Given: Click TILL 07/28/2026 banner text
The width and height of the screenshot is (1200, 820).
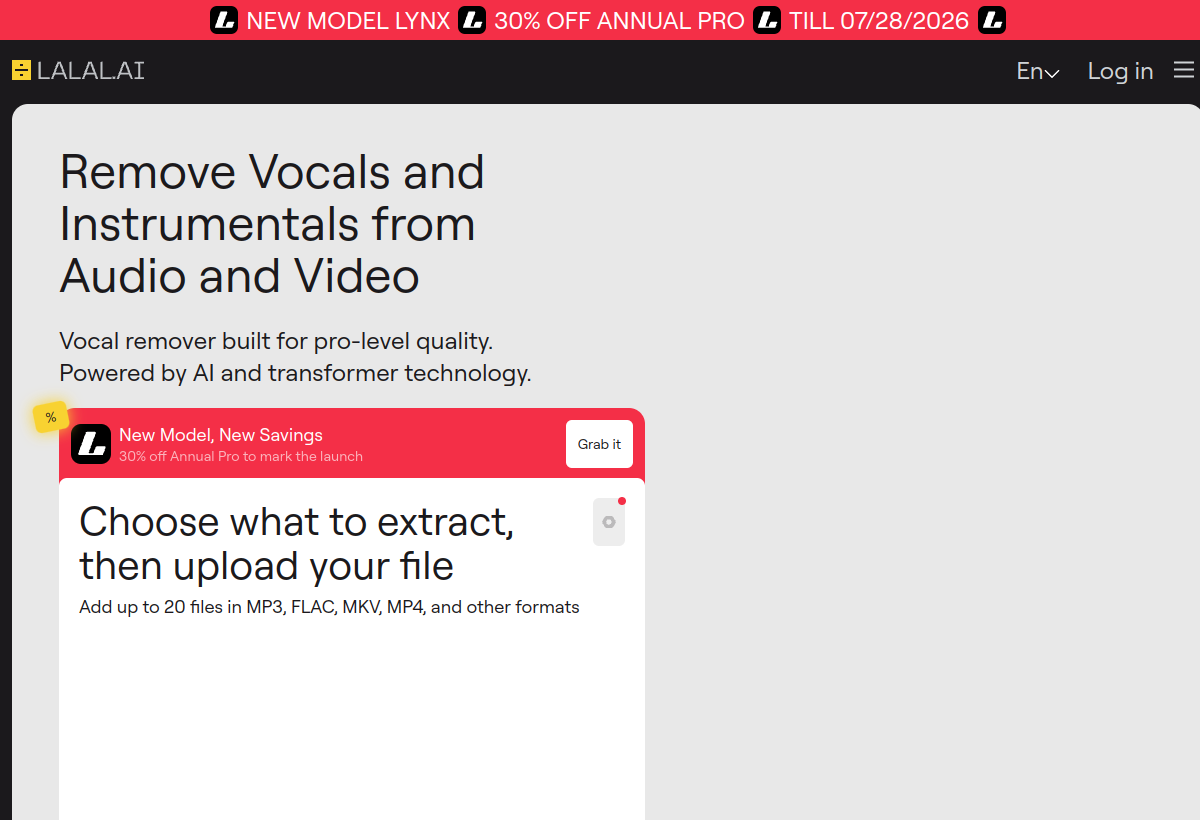Looking at the screenshot, I should pos(879,20).
